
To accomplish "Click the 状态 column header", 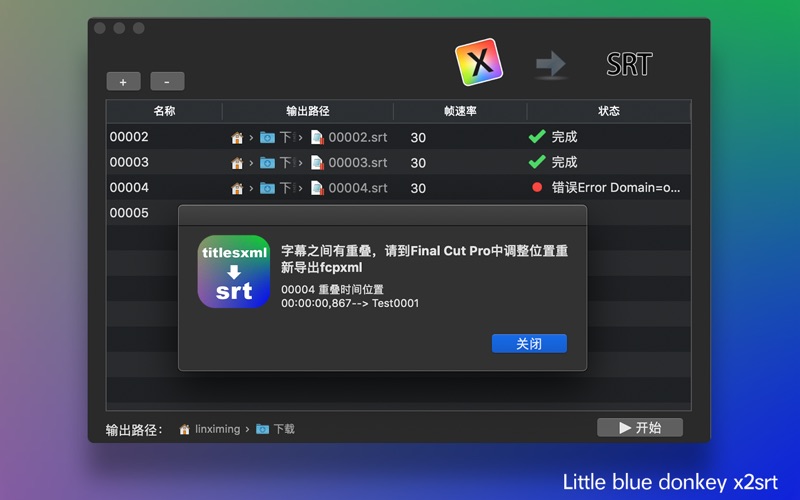I will tap(609, 111).
